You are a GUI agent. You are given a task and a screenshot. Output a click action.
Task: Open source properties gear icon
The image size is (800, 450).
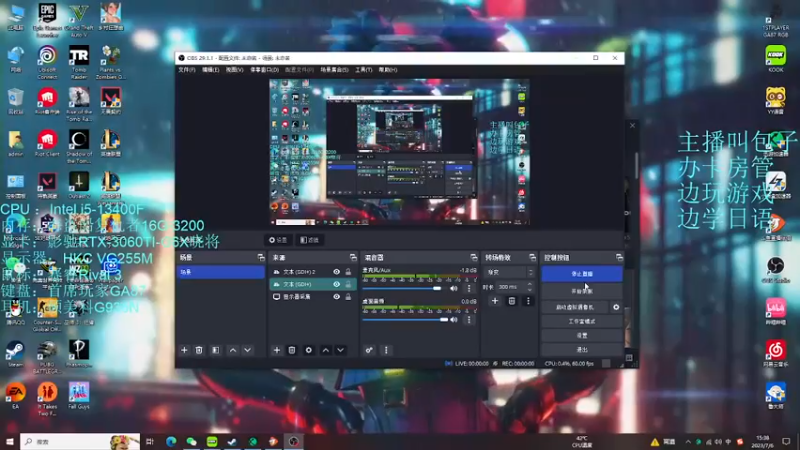pyautogui.click(x=309, y=350)
